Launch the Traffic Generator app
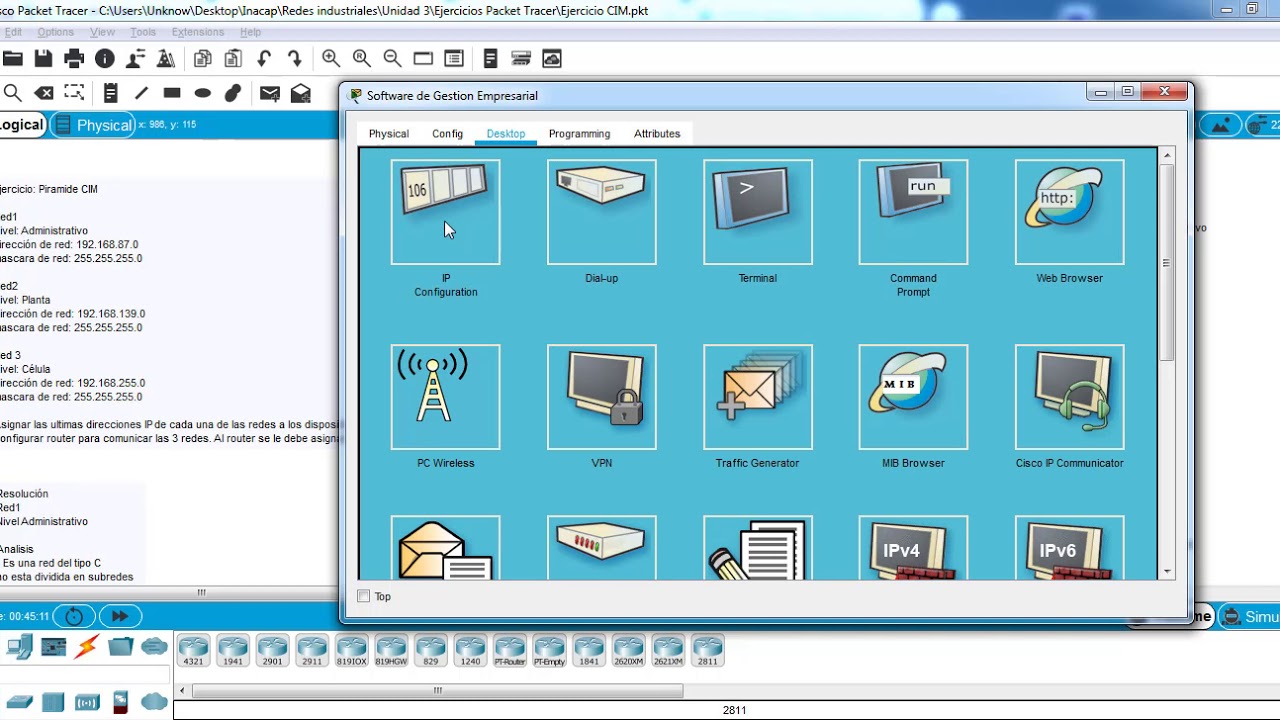This screenshot has height=720, width=1280. click(x=757, y=397)
